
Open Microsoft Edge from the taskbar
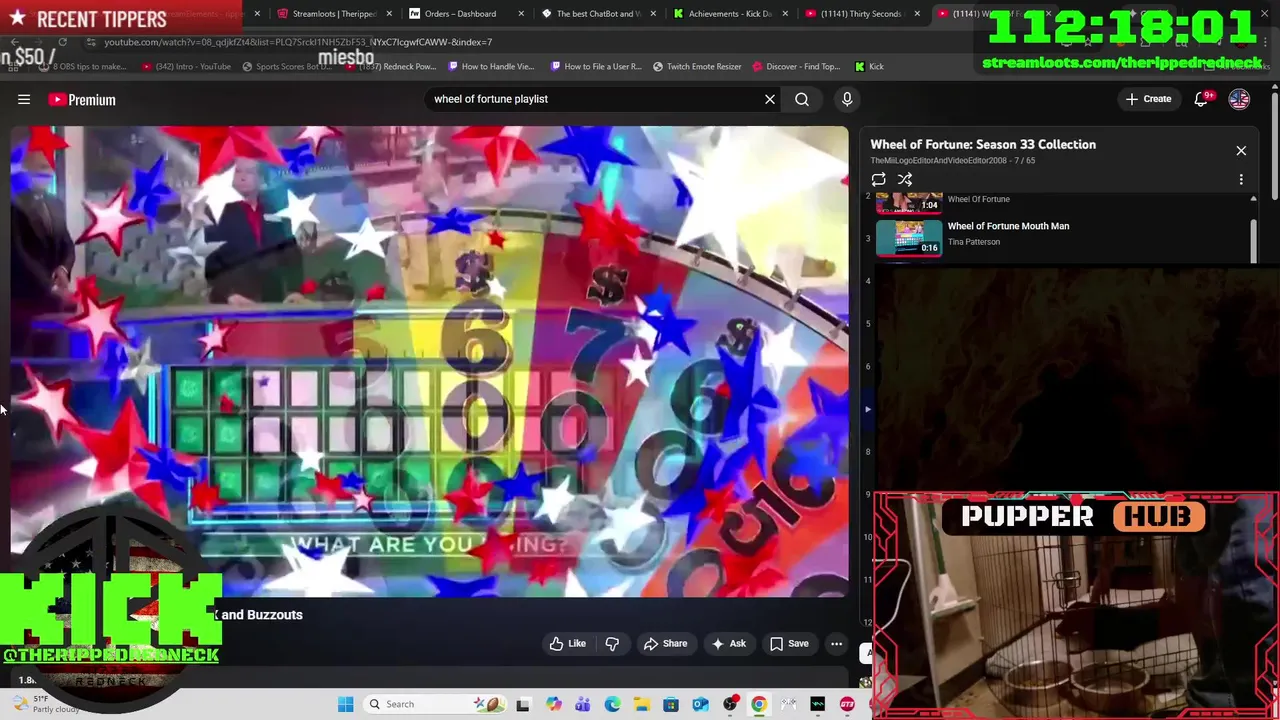coord(612,704)
